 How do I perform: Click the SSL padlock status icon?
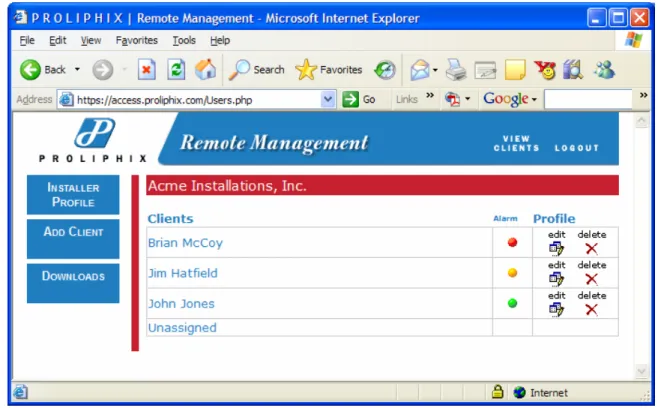[x=498, y=392]
